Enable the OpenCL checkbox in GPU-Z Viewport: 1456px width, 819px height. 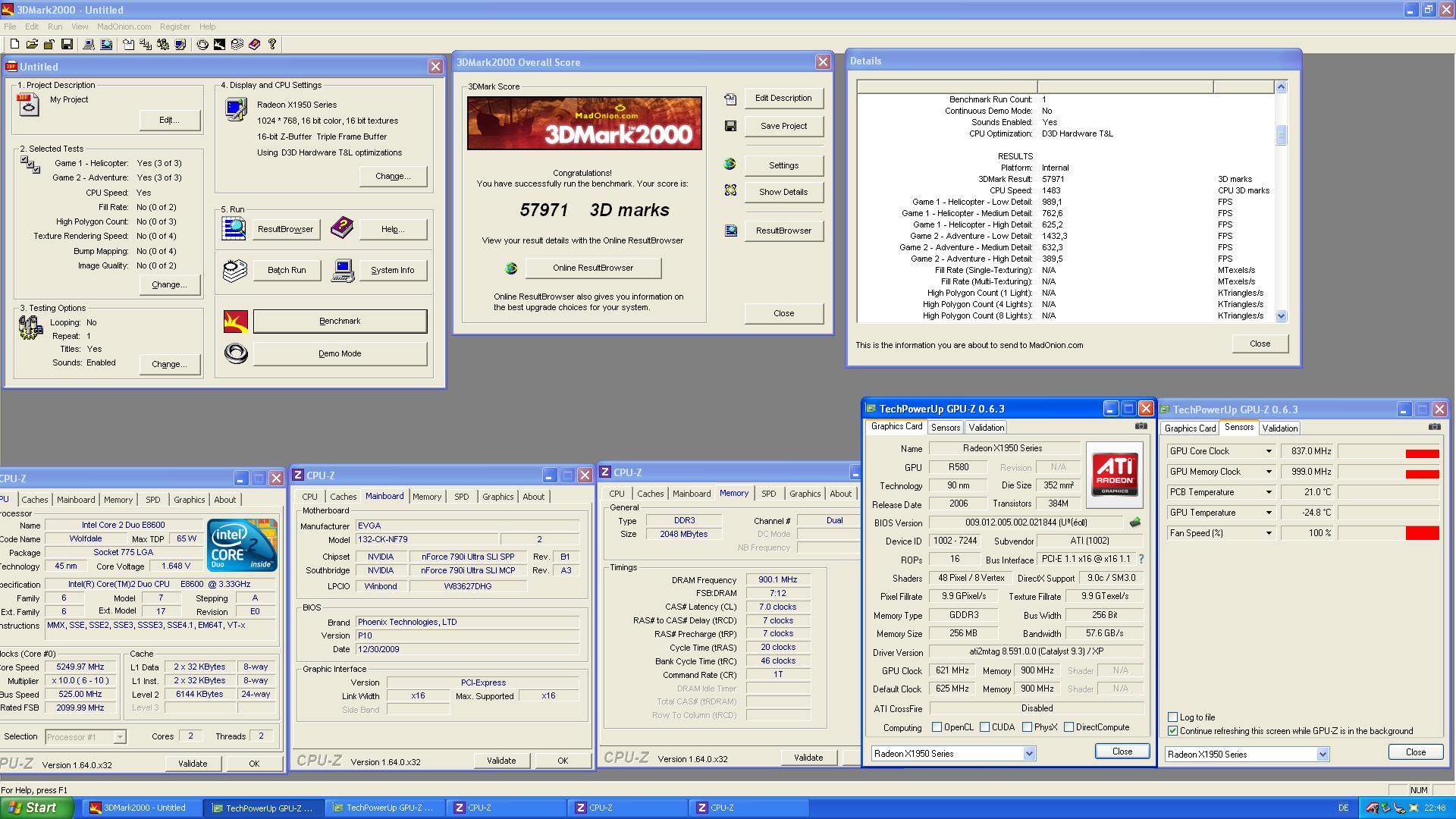tap(937, 727)
